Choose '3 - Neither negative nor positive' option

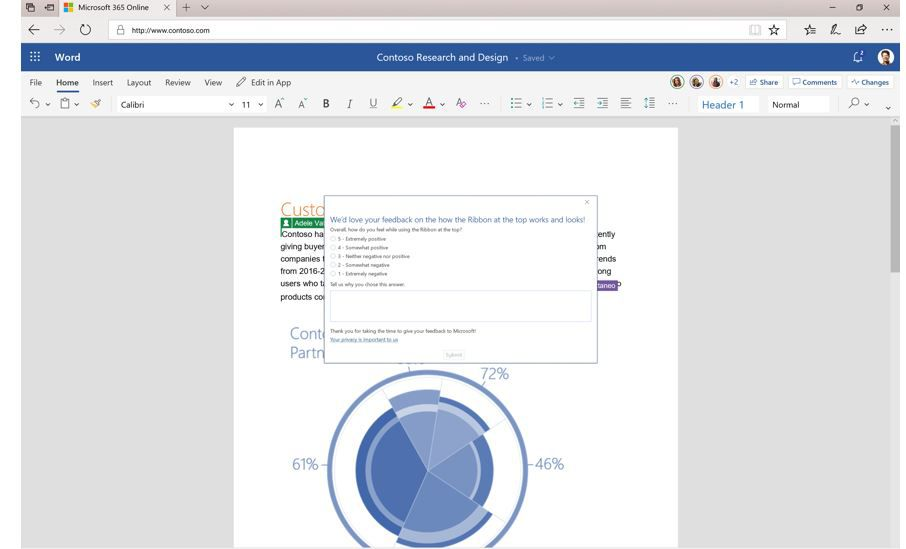[x=334, y=256]
